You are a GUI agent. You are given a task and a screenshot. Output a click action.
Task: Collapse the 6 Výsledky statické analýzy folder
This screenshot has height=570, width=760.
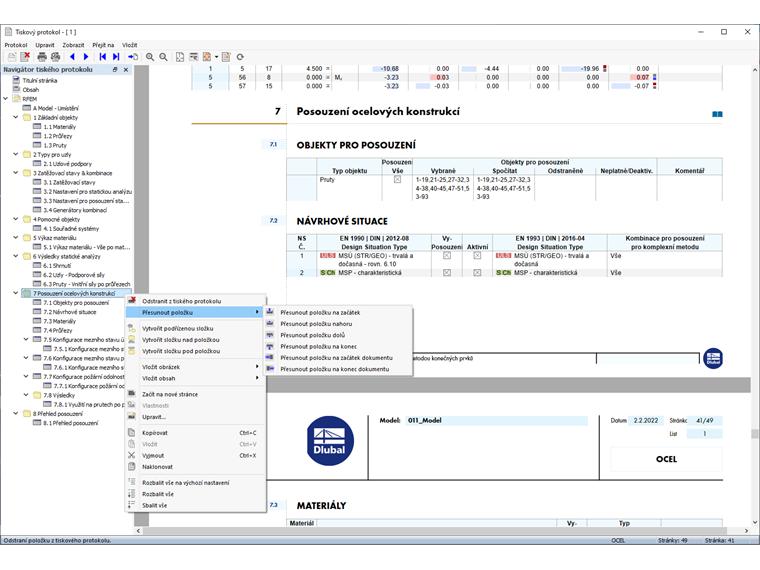(16, 256)
